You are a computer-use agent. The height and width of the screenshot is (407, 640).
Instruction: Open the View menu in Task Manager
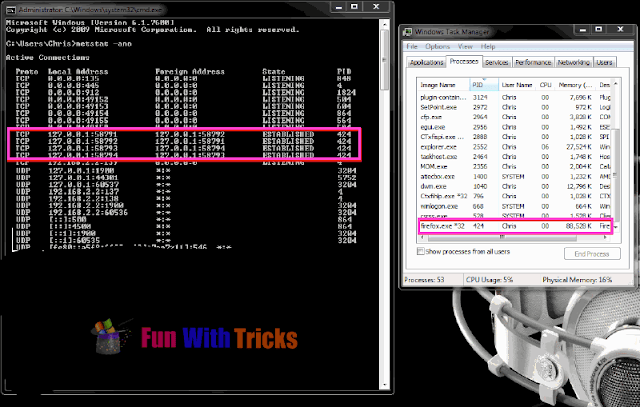[465, 47]
